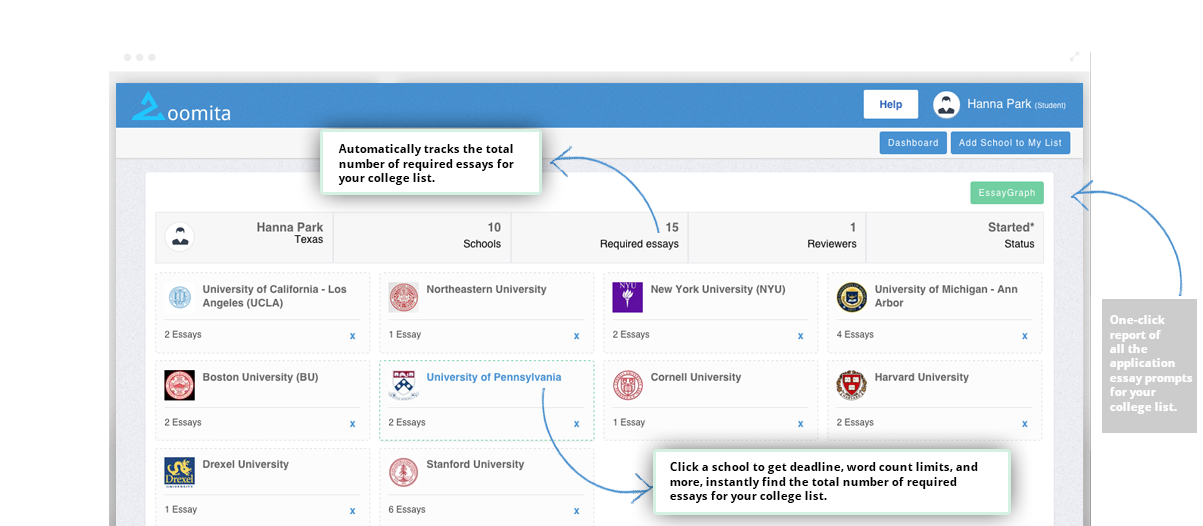Click the 10 Schools summary count
This screenshot has height=526, width=1203.
click(x=482, y=236)
